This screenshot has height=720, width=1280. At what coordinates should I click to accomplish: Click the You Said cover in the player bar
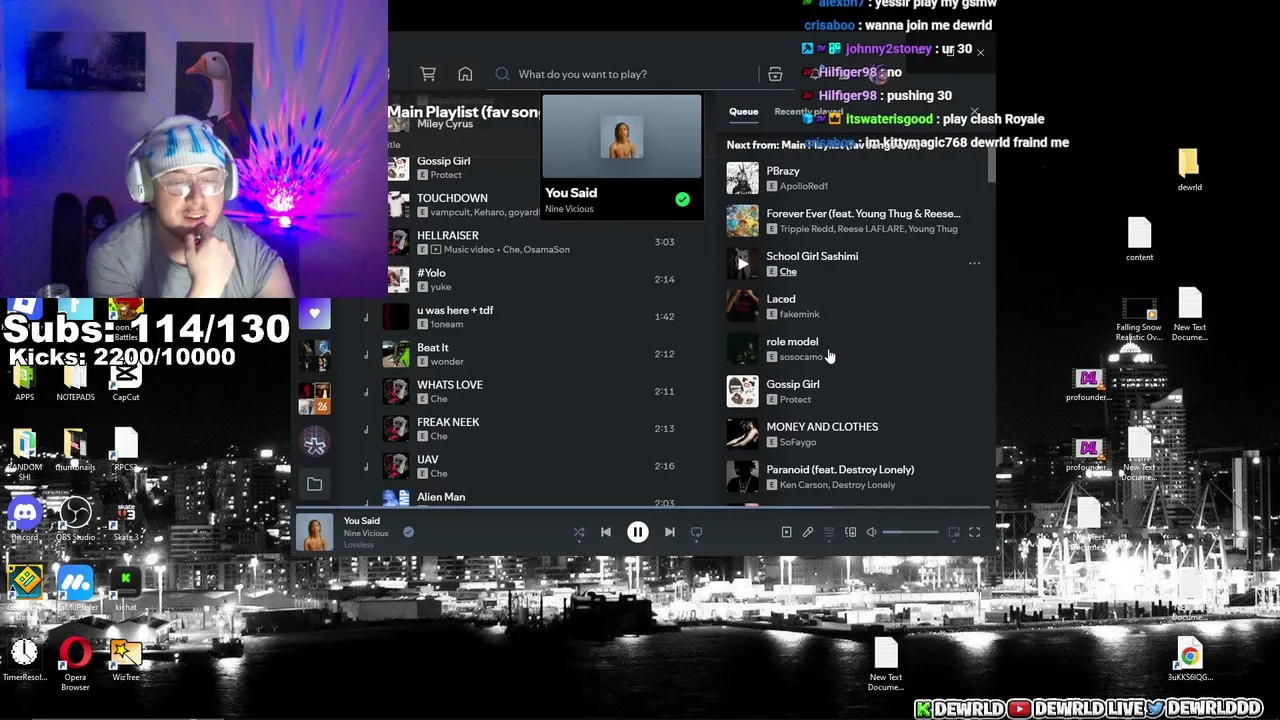pyautogui.click(x=314, y=533)
